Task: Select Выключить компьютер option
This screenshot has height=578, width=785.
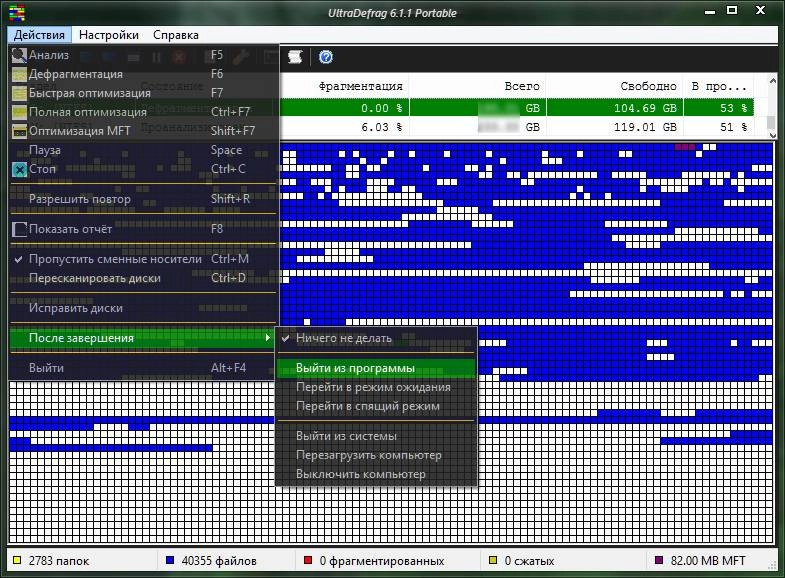Action: 375,474
